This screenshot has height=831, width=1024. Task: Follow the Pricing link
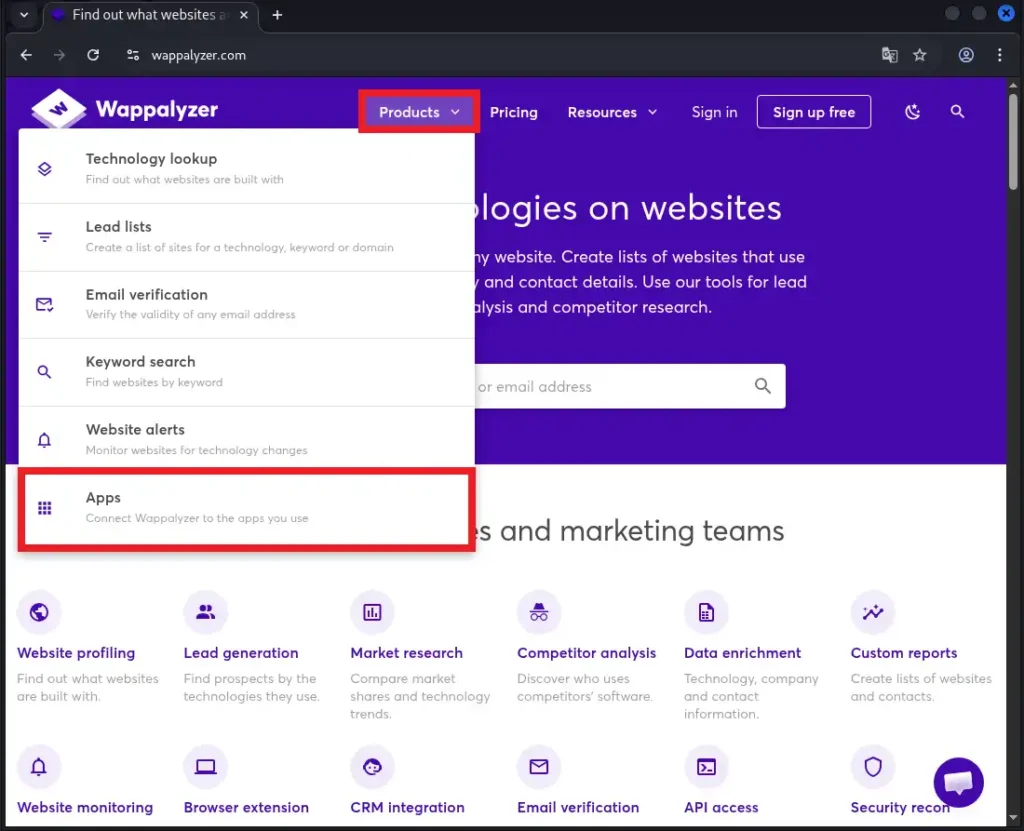pos(513,112)
